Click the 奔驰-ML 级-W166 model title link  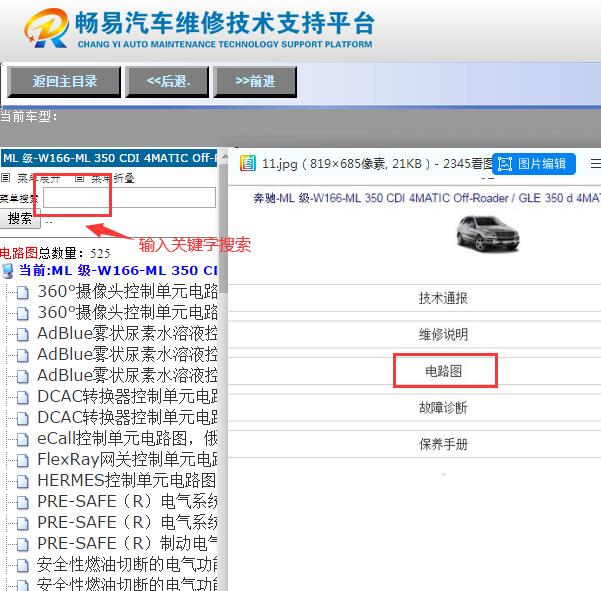[x=427, y=198]
